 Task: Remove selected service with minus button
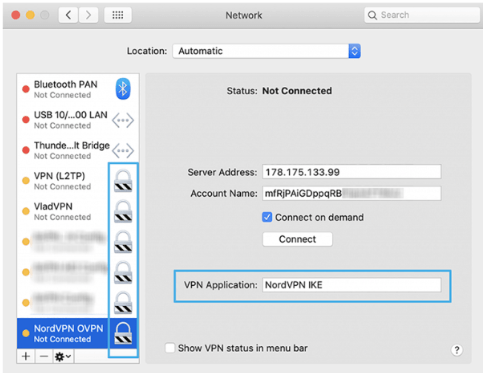[44, 357]
